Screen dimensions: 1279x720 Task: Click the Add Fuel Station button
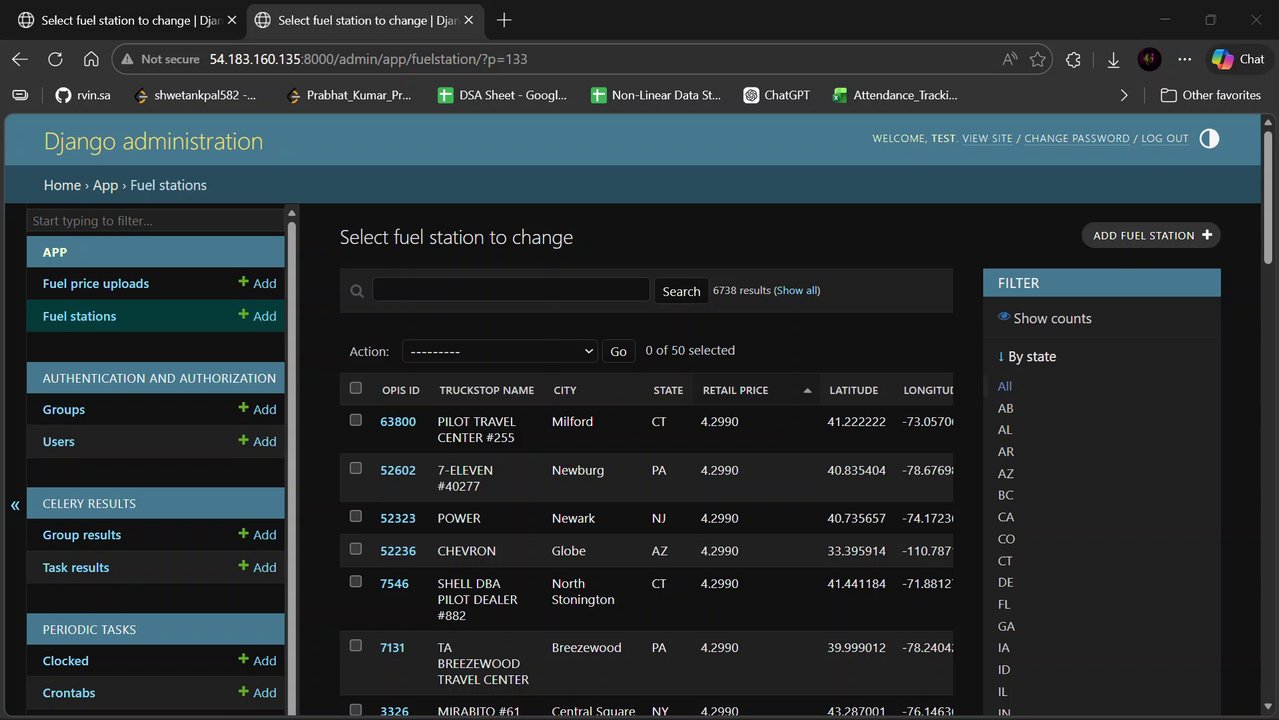pos(1151,235)
